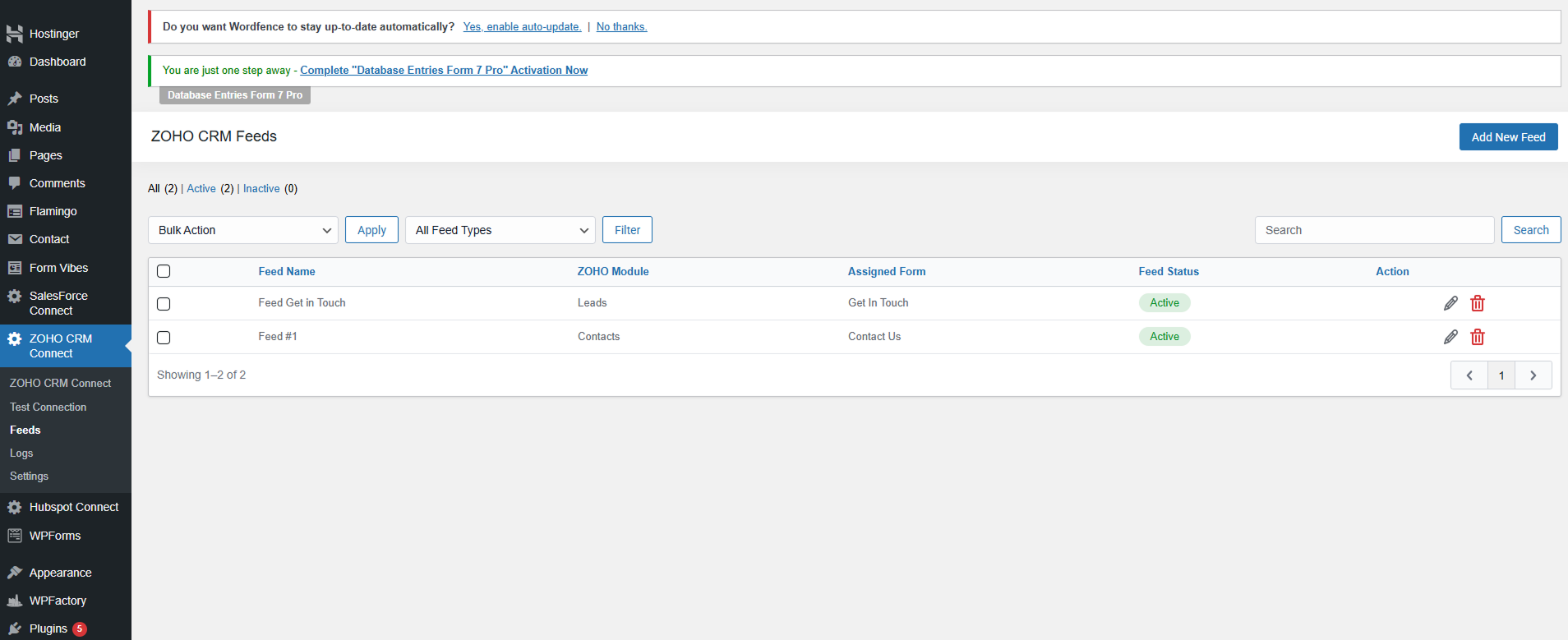Click the Apply bulk action button

click(371, 230)
